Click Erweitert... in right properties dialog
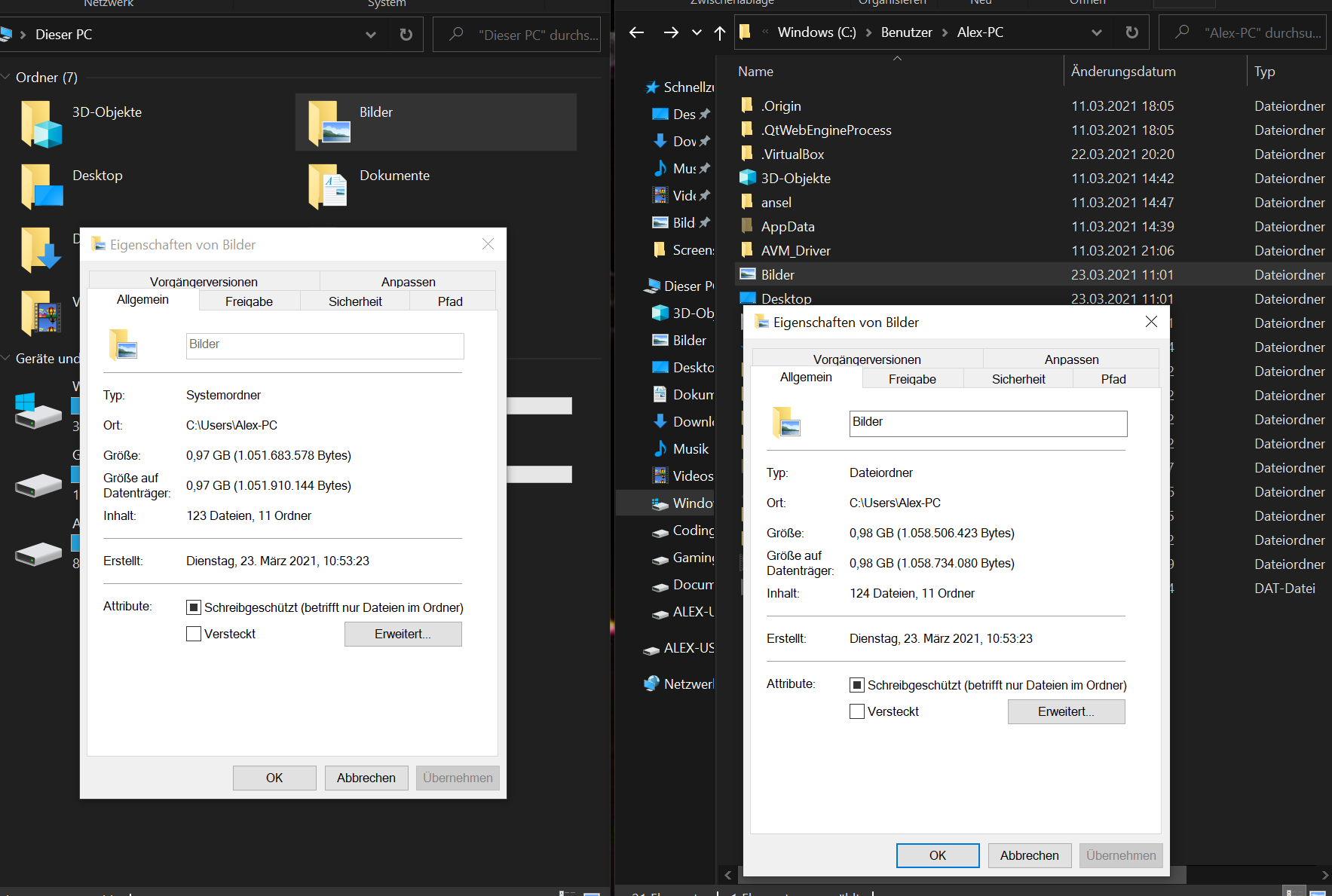1332x896 pixels. coord(1067,711)
